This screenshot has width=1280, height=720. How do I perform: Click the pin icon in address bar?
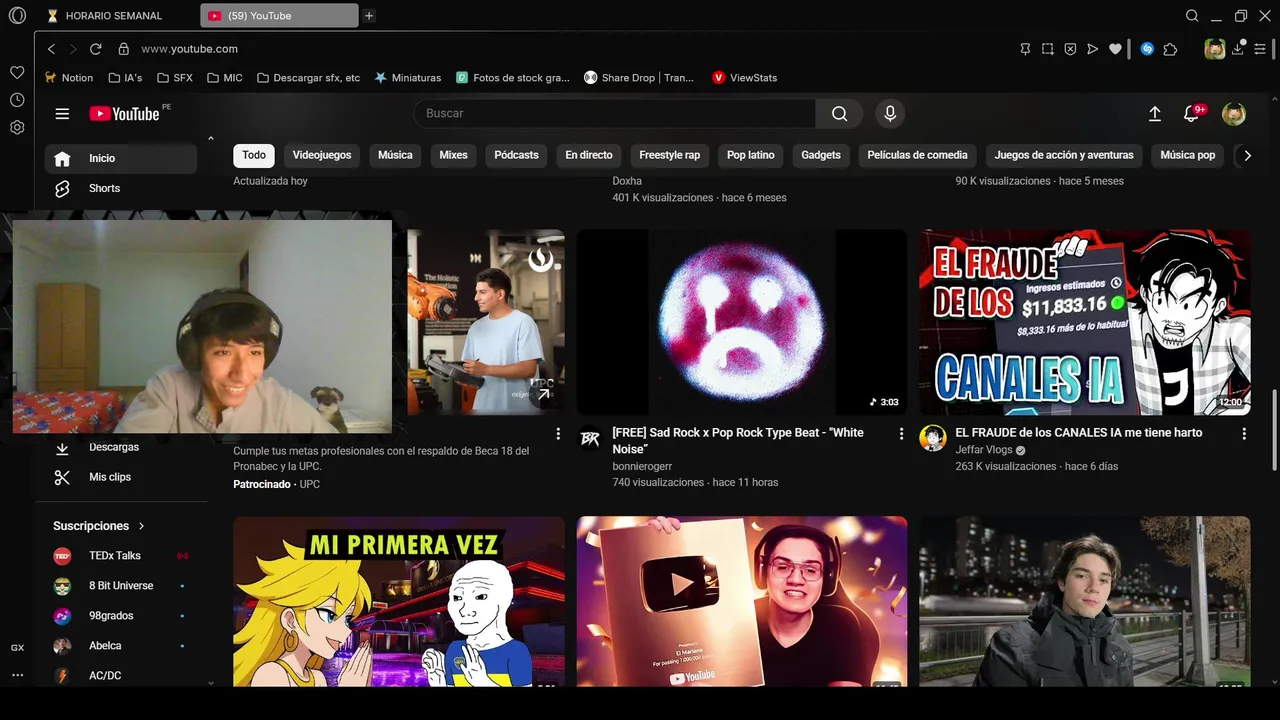pos(1025,49)
